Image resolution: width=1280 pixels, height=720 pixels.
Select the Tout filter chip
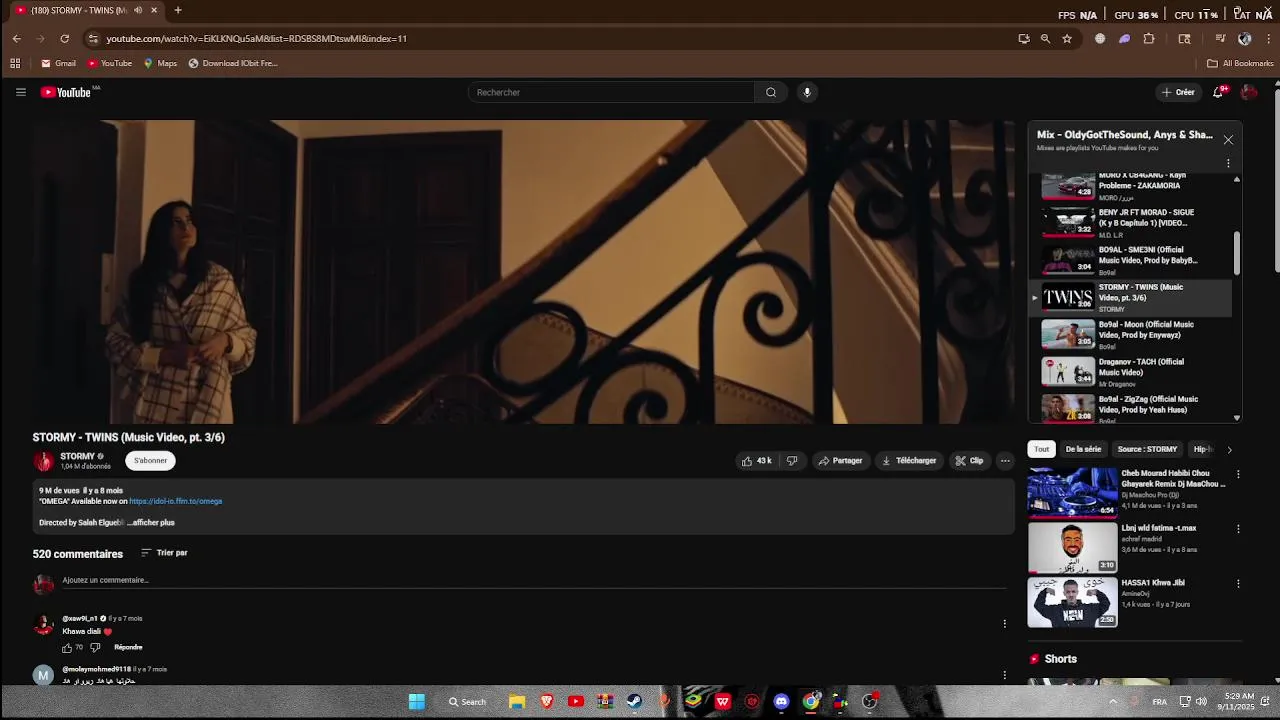coord(1042,450)
